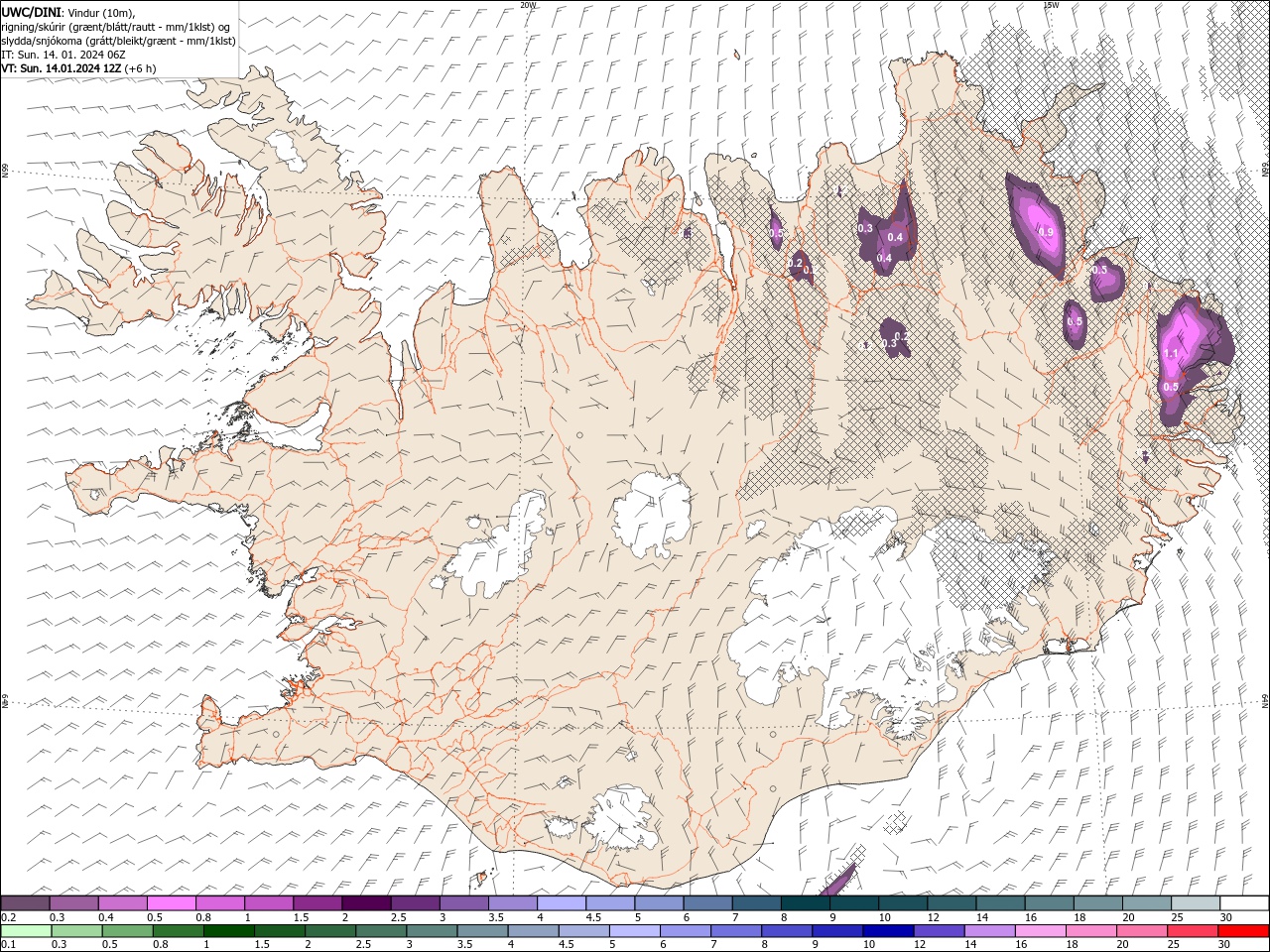Click the largest magenta snow patch labeled 0.9
Screen dimensions: 1270x952
pos(1038,225)
